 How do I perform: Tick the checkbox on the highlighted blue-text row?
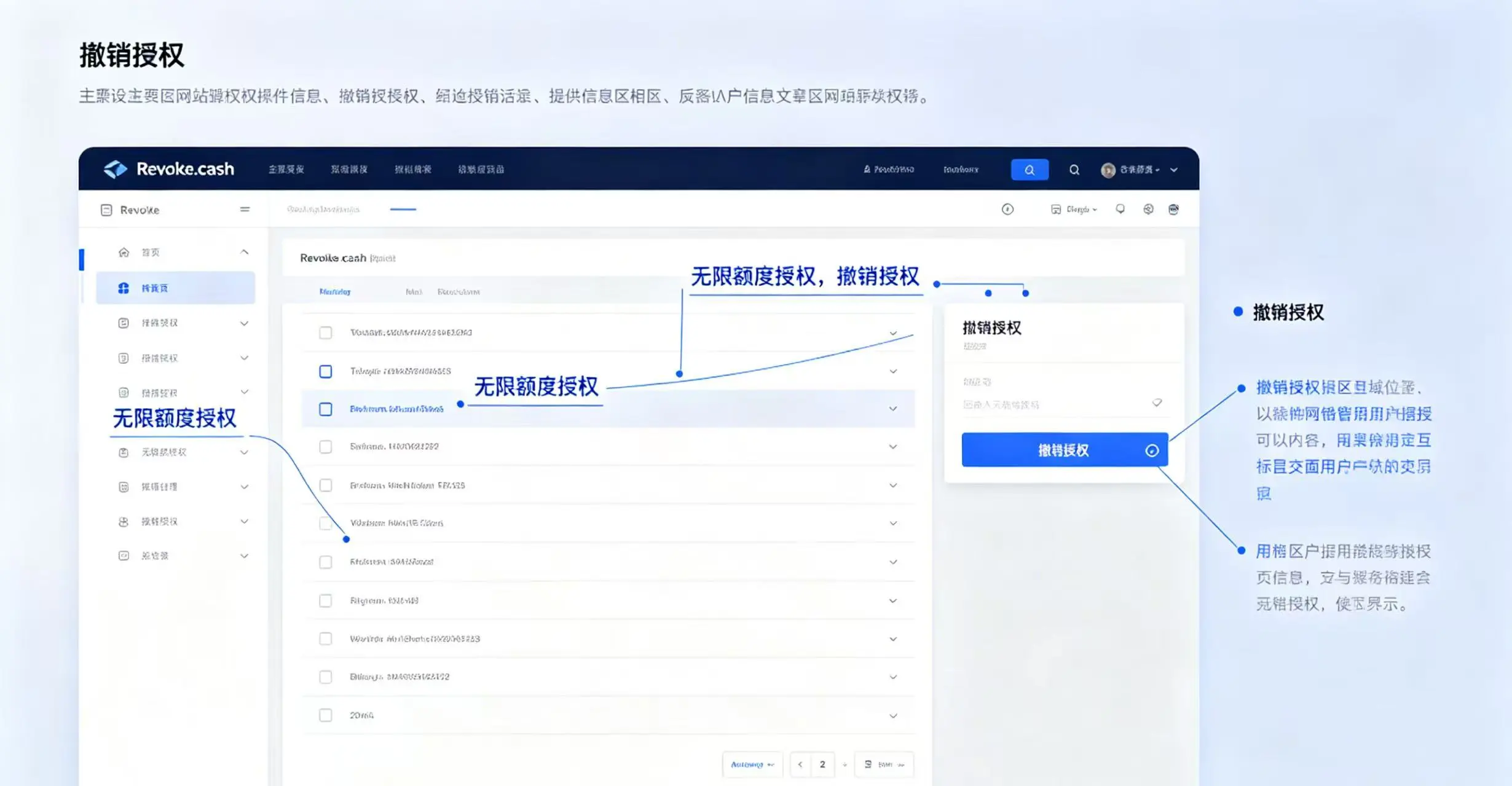[326, 409]
